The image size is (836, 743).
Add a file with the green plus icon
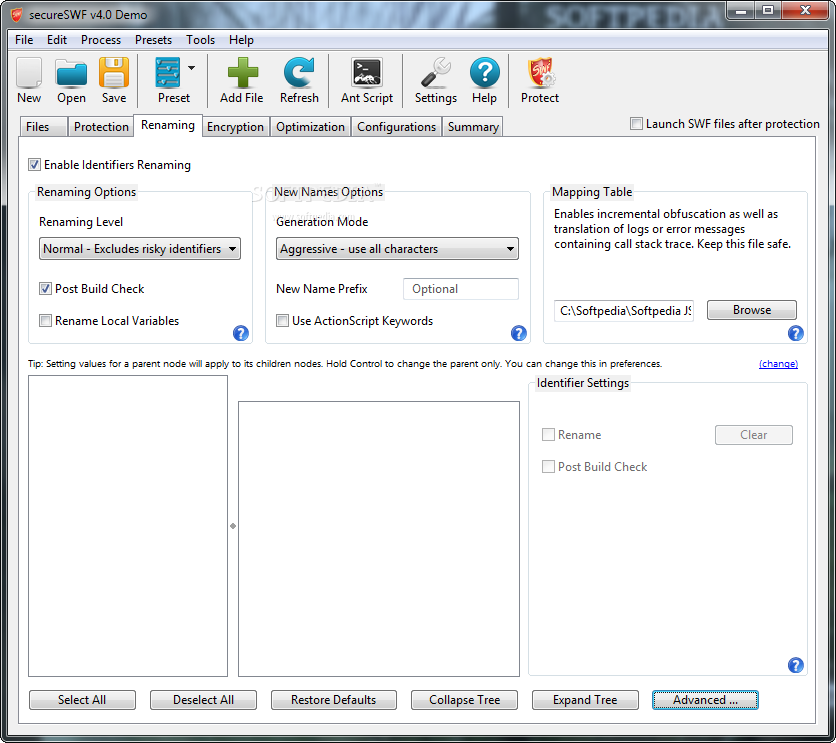(x=243, y=73)
